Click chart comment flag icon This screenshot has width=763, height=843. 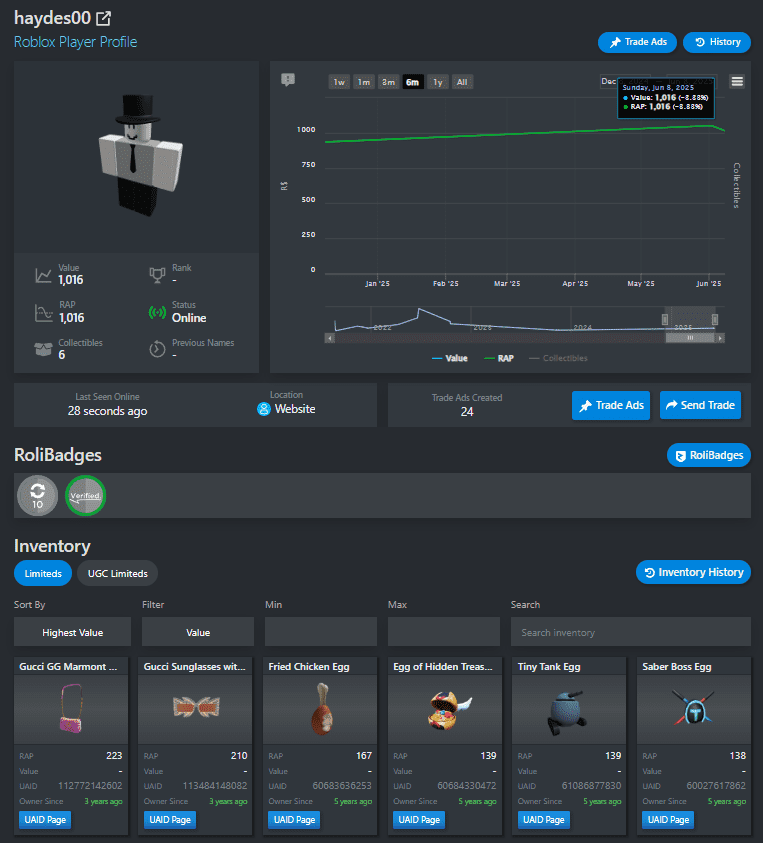click(x=288, y=80)
